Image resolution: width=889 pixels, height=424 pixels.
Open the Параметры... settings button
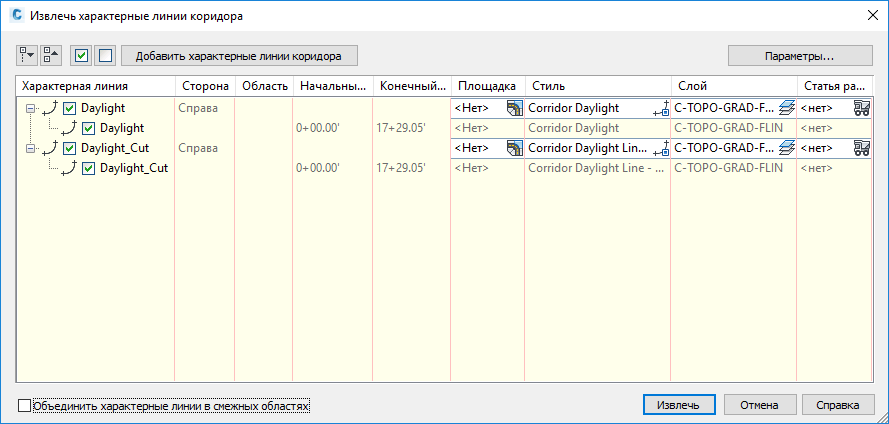click(x=800, y=56)
